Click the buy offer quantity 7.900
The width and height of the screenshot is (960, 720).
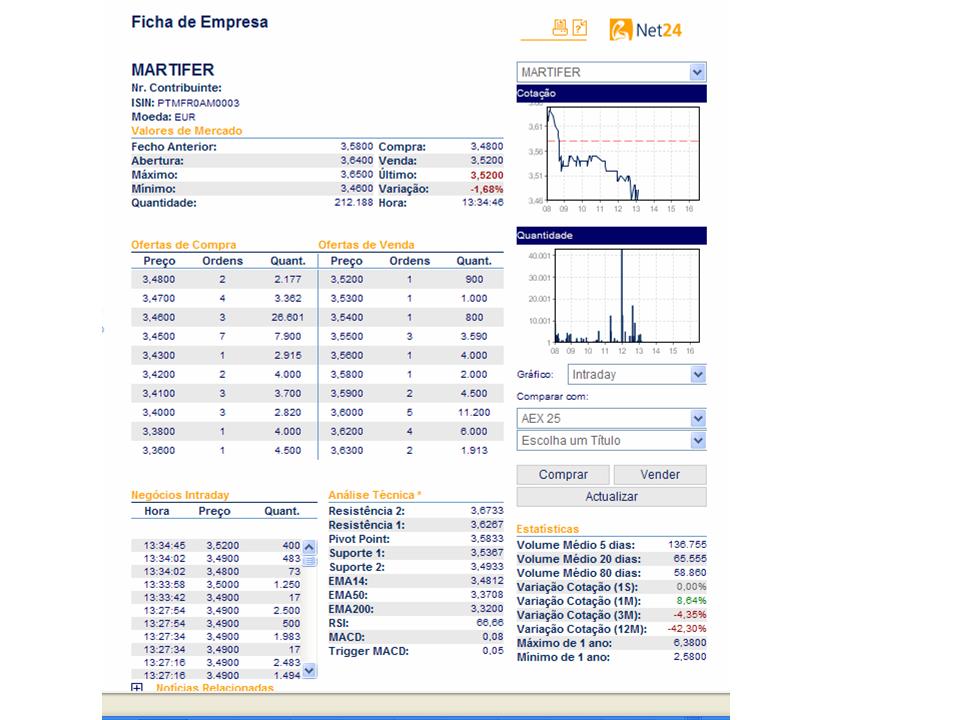(288, 336)
